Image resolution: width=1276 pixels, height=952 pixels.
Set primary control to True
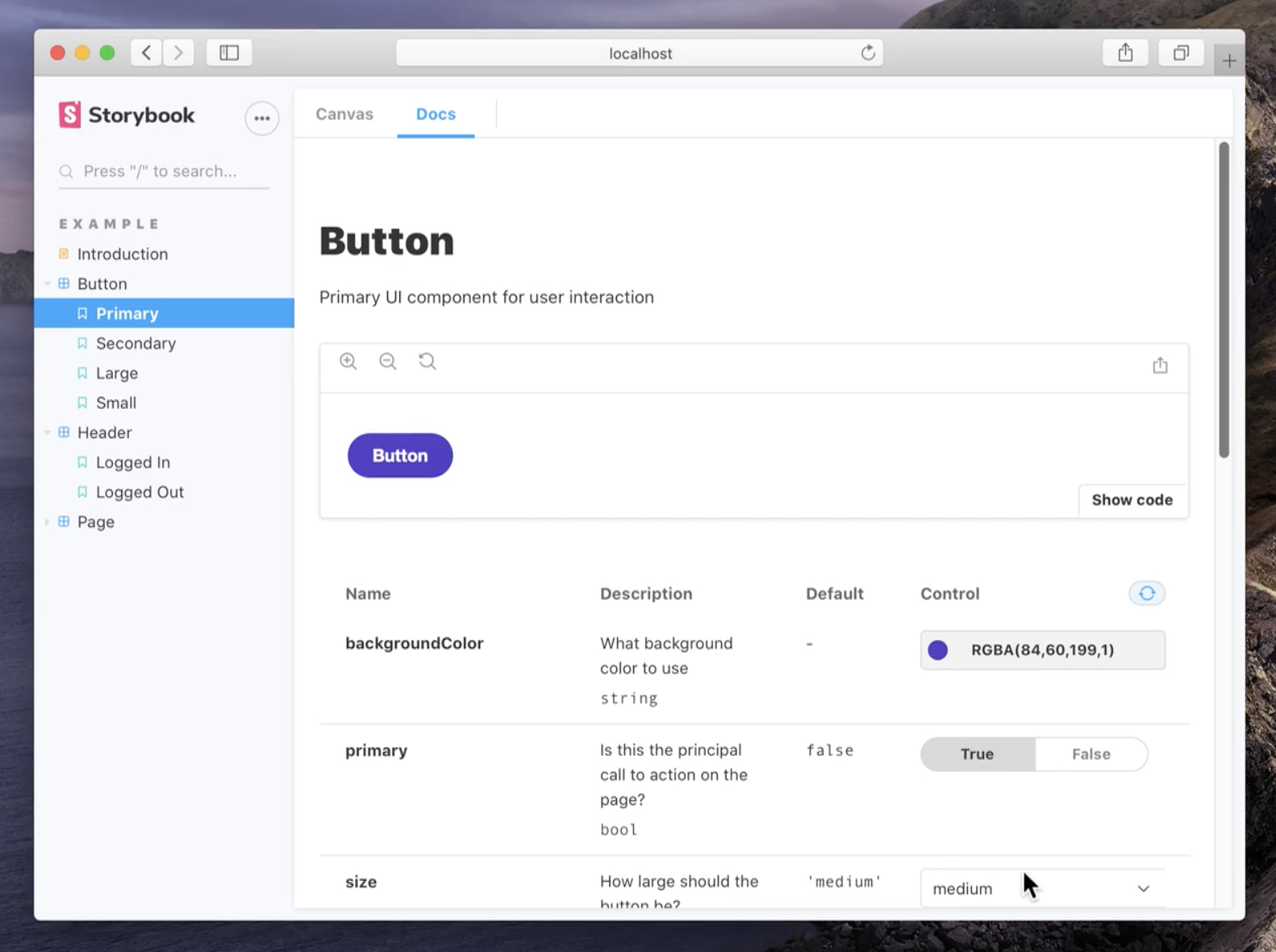pos(978,754)
